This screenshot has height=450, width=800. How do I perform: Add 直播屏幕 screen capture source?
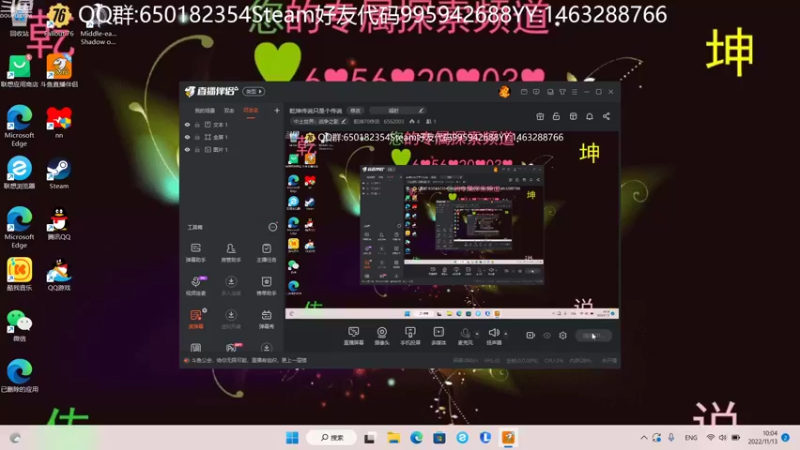[x=354, y=336]
